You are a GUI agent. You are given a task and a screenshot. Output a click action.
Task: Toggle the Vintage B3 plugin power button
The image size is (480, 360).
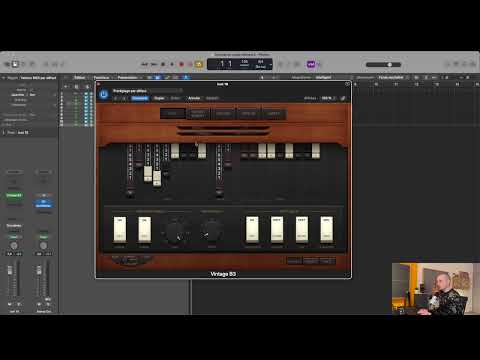pyautogui.click(x=104, y=94)
